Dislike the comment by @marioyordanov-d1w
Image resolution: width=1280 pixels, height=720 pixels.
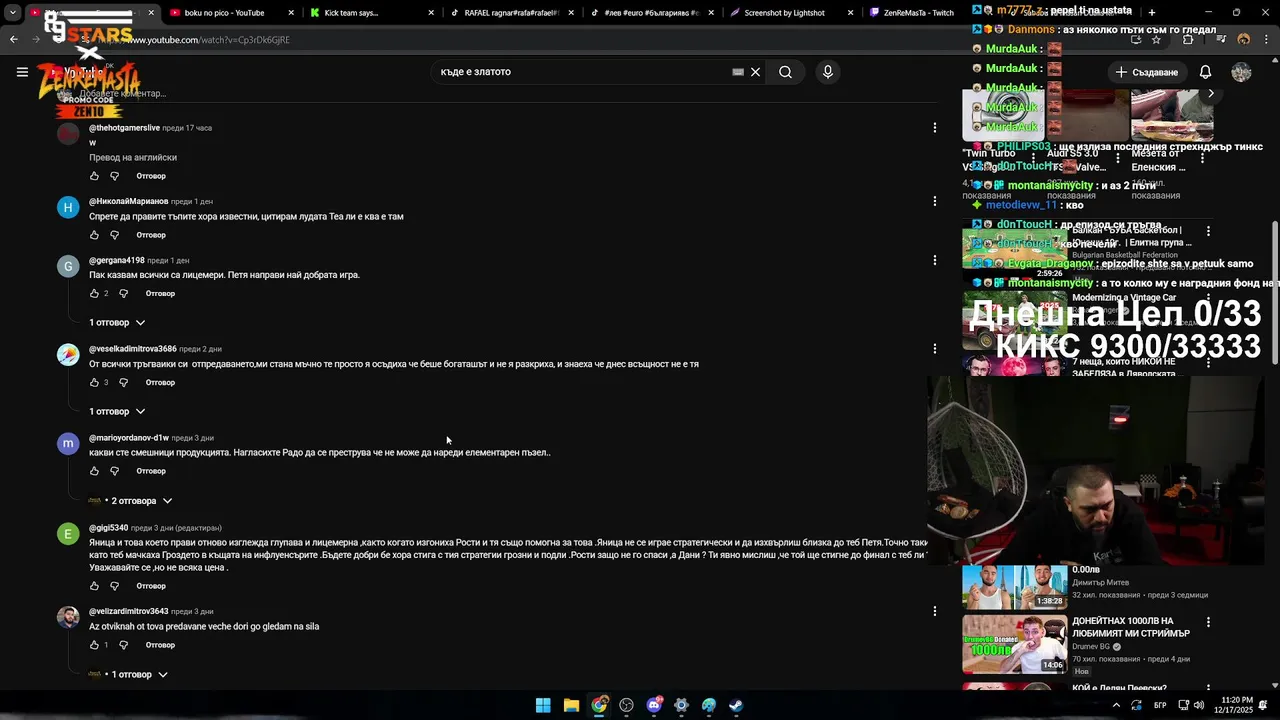(x=114, y=471)
